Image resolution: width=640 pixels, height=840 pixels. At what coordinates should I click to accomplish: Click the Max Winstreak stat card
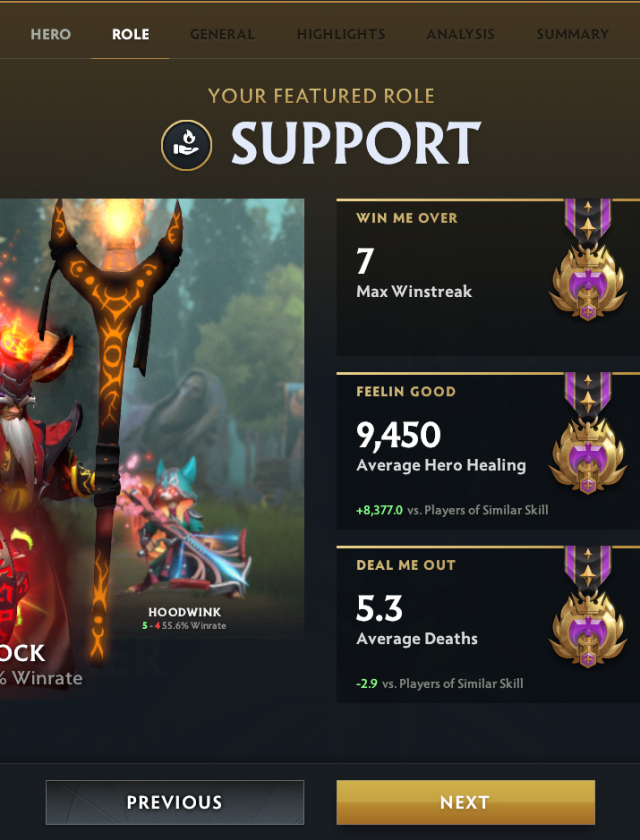[488, 277]
